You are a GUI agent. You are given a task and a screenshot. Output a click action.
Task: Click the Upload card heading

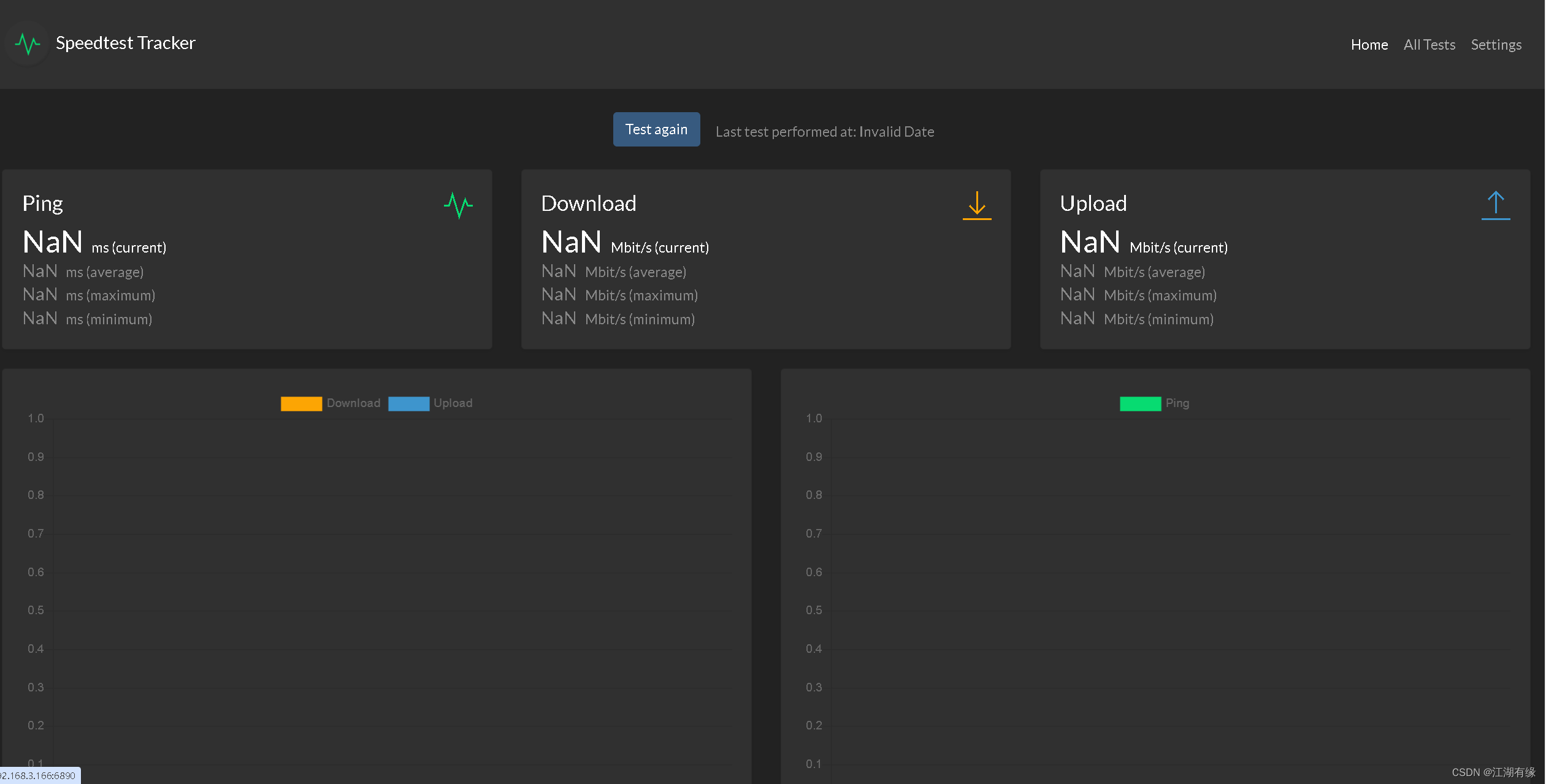tap(1093, 204)
